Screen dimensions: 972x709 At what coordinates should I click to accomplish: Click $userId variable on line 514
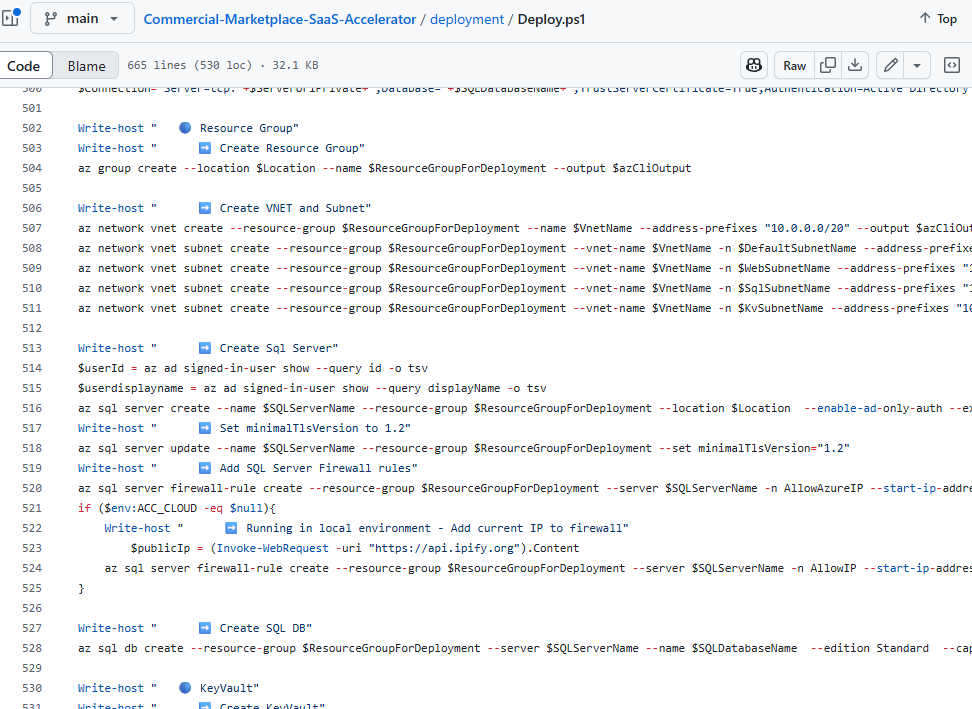pos(101,368)
